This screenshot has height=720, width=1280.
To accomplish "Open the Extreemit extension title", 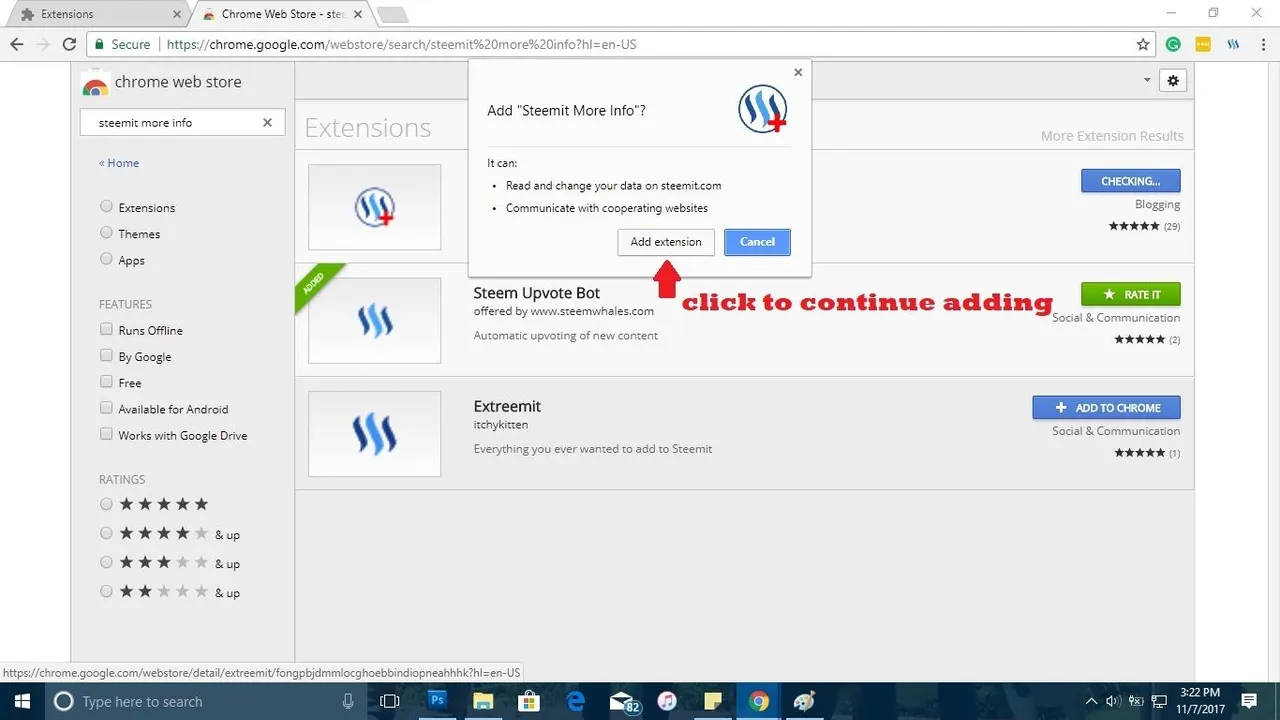I will click(x=507, y=406).
